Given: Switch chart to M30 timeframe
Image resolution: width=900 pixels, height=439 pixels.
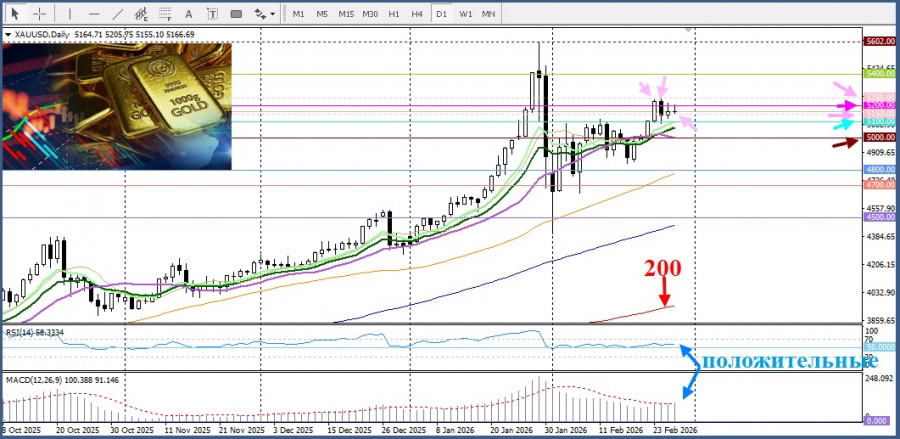Looking at the screenshot, I should coord(370,14).
